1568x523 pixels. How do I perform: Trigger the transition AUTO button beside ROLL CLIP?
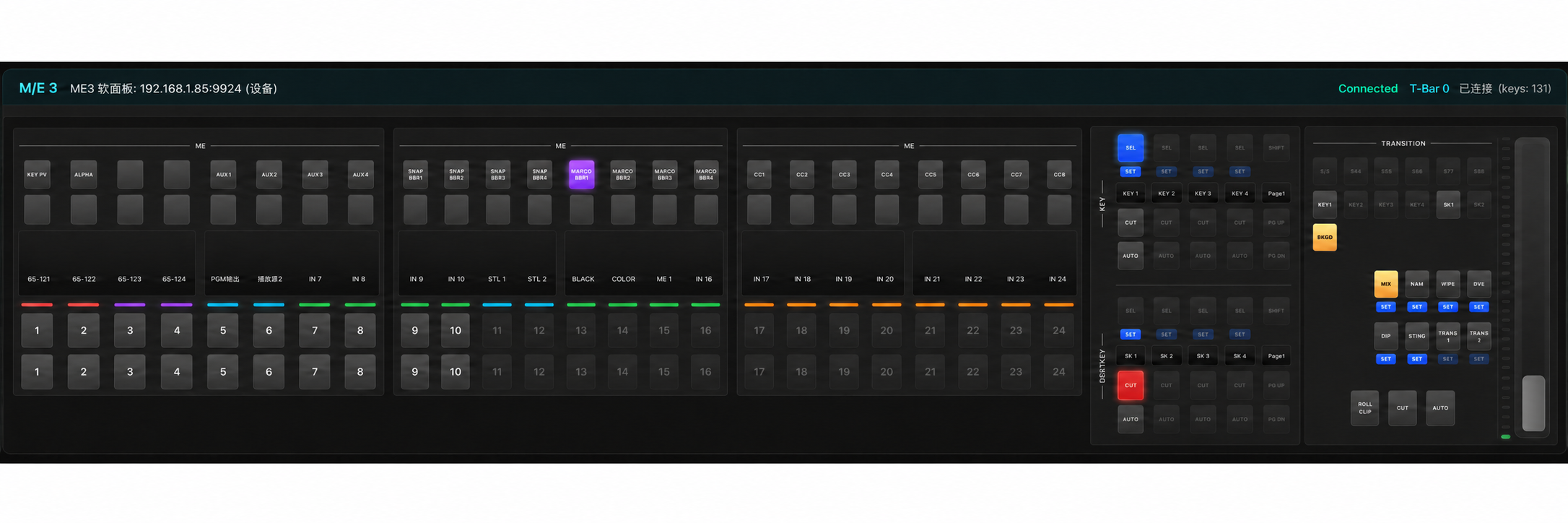pos(1440,408)
